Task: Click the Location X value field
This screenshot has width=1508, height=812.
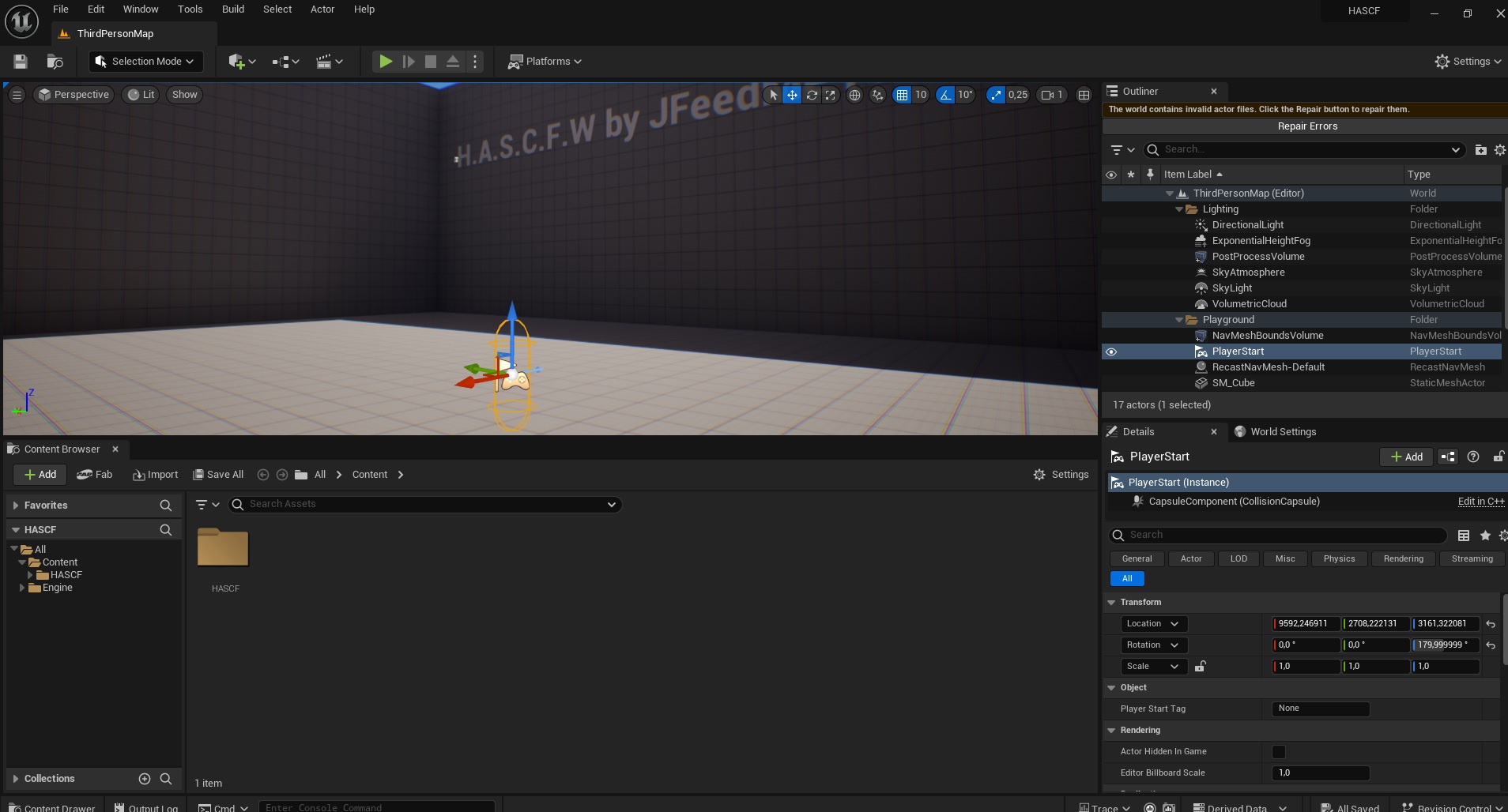Action: tap(1306, 624)
